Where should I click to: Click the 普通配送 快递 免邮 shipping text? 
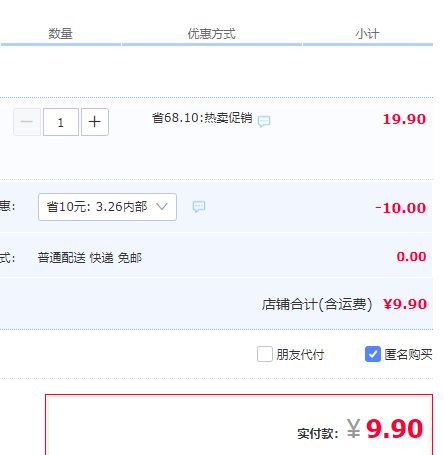tap(90, 258)
